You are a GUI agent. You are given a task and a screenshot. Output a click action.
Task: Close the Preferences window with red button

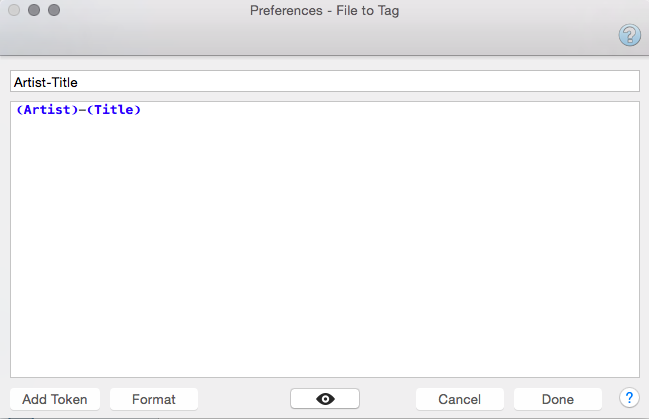[x=14, y=11]
